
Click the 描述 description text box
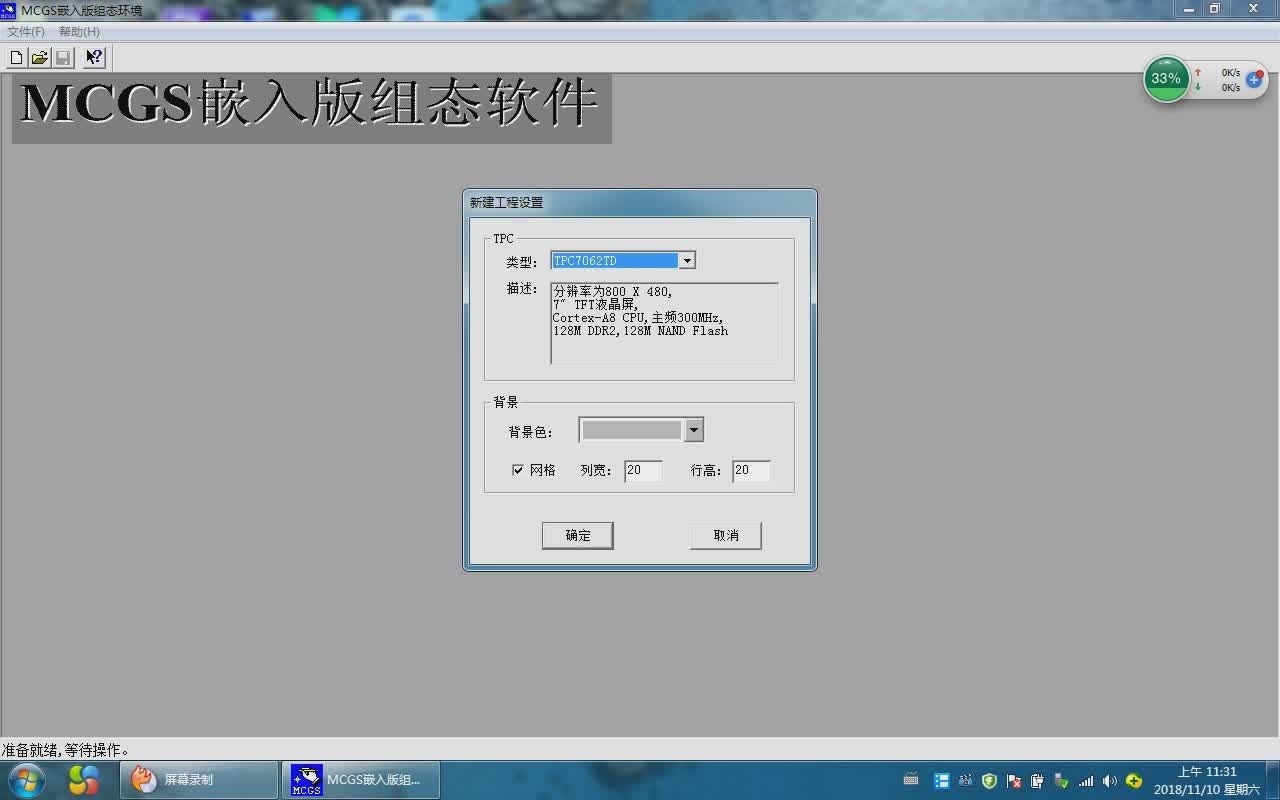coord(665,323)
